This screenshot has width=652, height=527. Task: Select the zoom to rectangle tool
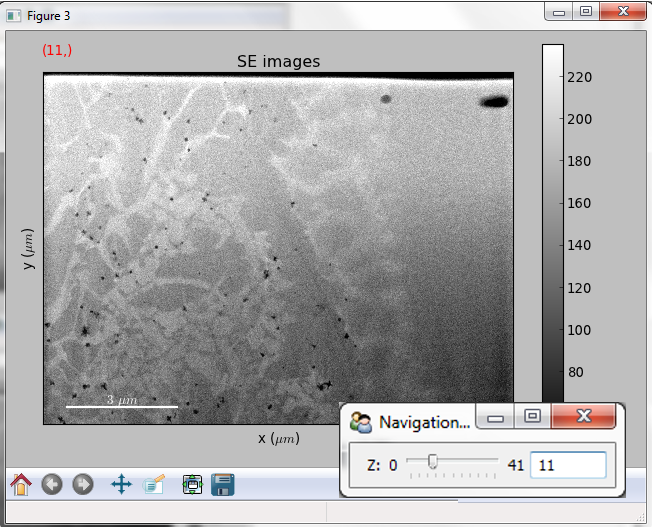coord(153,485)
